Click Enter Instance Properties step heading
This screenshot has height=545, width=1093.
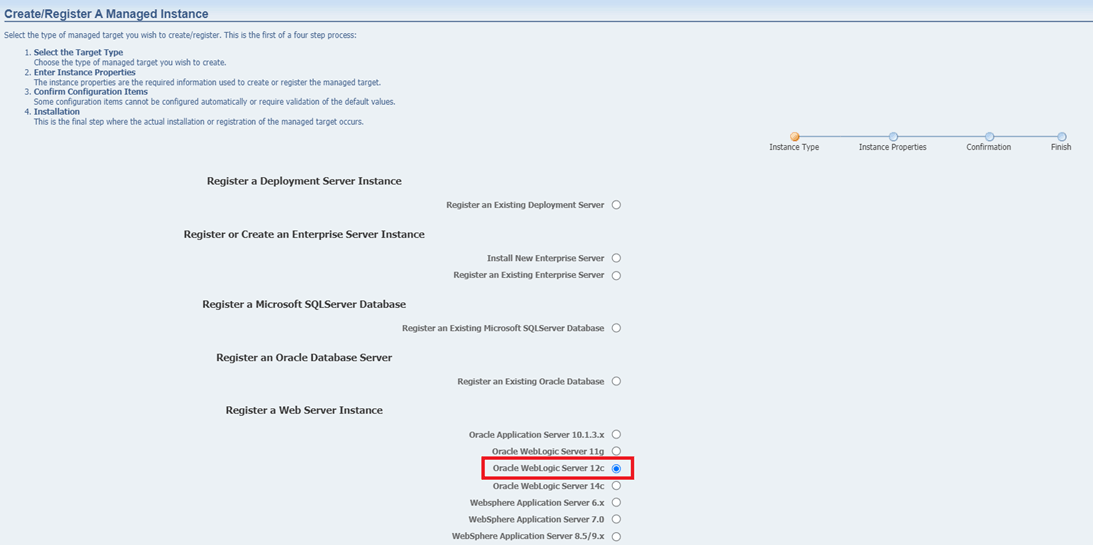click(x=84, y=72)
